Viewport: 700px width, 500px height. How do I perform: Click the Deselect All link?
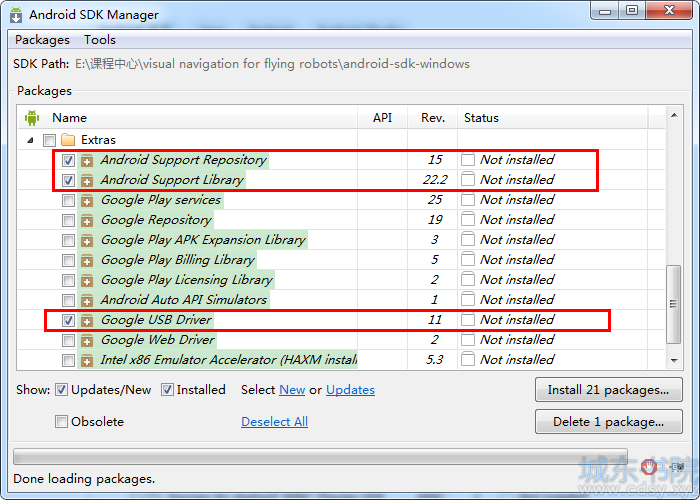[x=274, y=421]
